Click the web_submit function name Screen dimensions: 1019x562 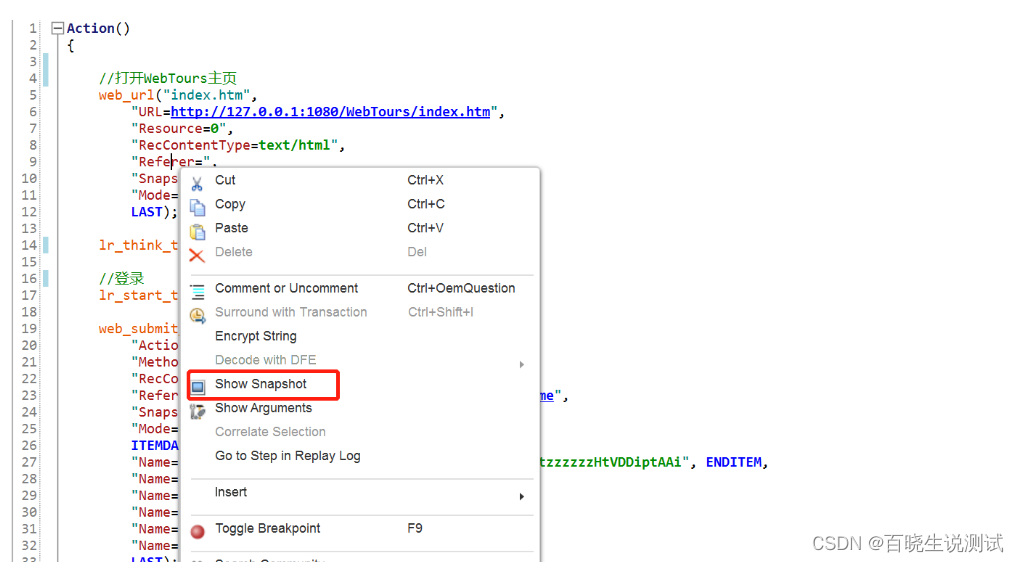(x=138, y=329)
